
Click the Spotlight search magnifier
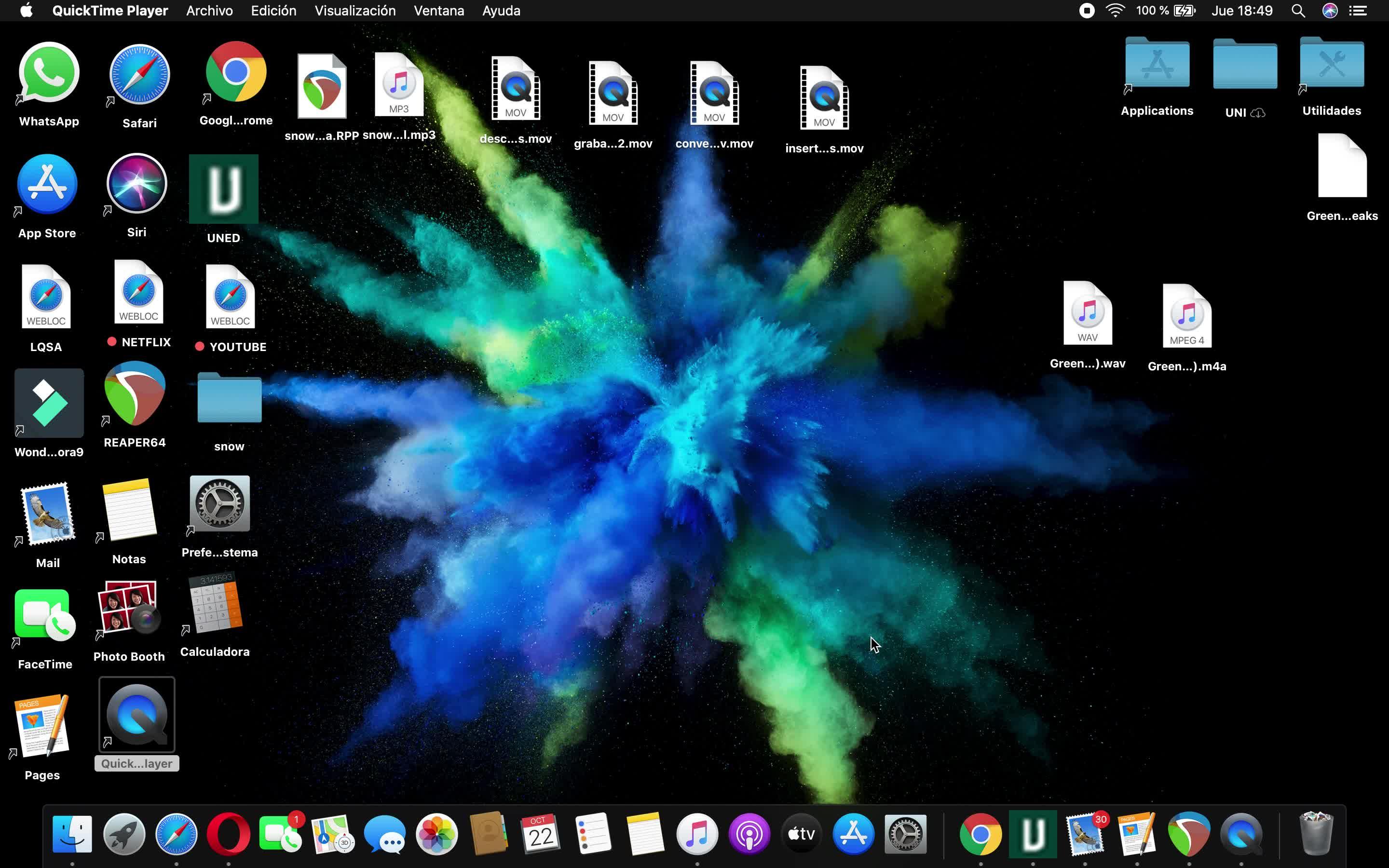1298,11
